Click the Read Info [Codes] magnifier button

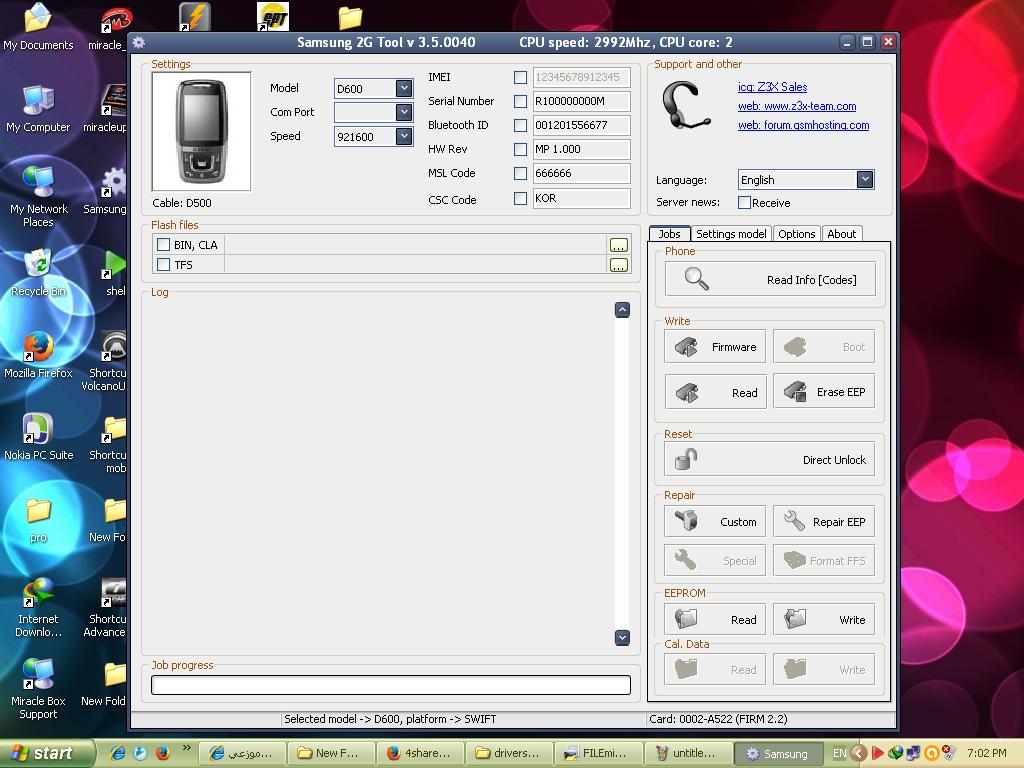pos(770,280)
